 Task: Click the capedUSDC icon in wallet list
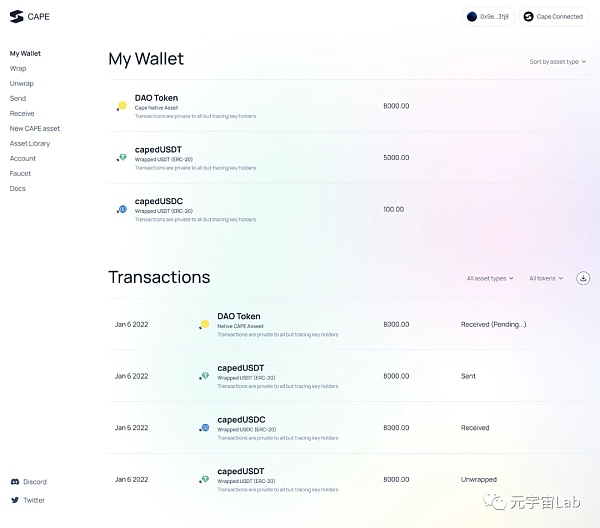click(122, 209)
